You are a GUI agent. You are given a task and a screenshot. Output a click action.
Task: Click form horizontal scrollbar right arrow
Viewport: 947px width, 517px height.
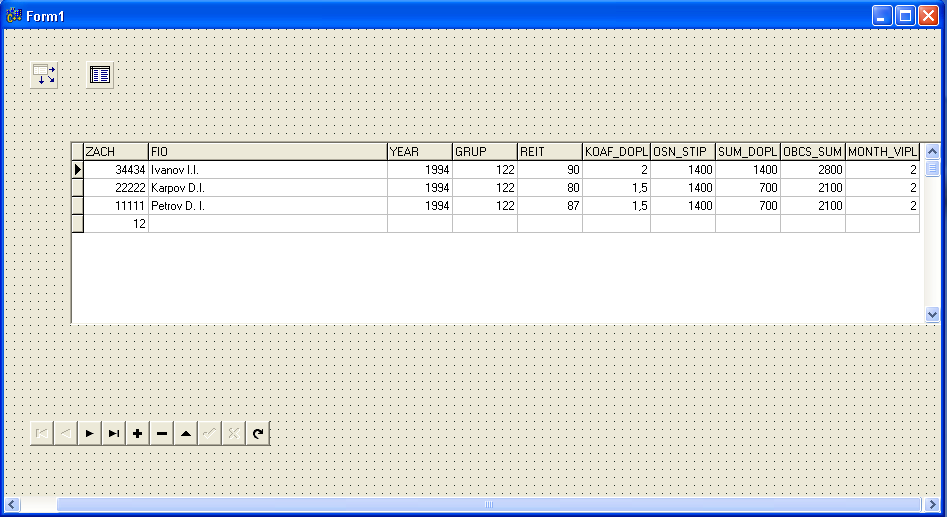tap(931, 504)
